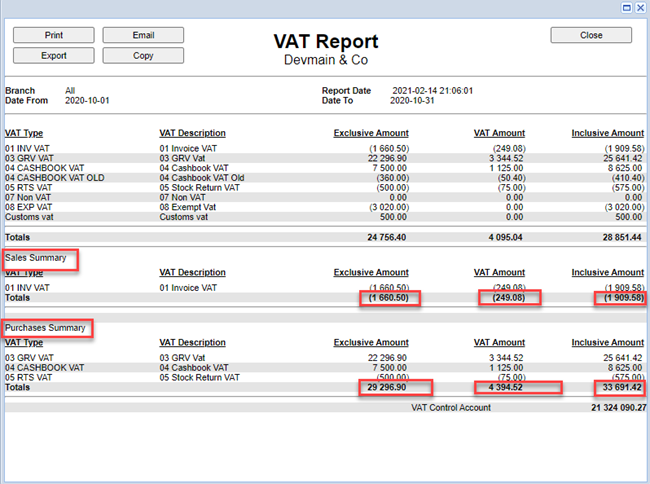
Task: Select the 07 Non VAT row
Action: 27,197
